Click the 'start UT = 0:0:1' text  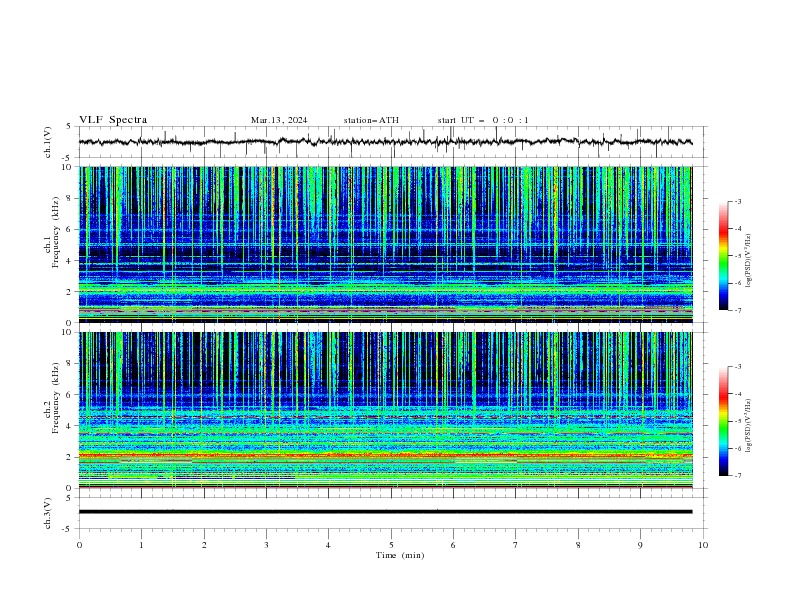pyautogui.click(x=483, y=120)
